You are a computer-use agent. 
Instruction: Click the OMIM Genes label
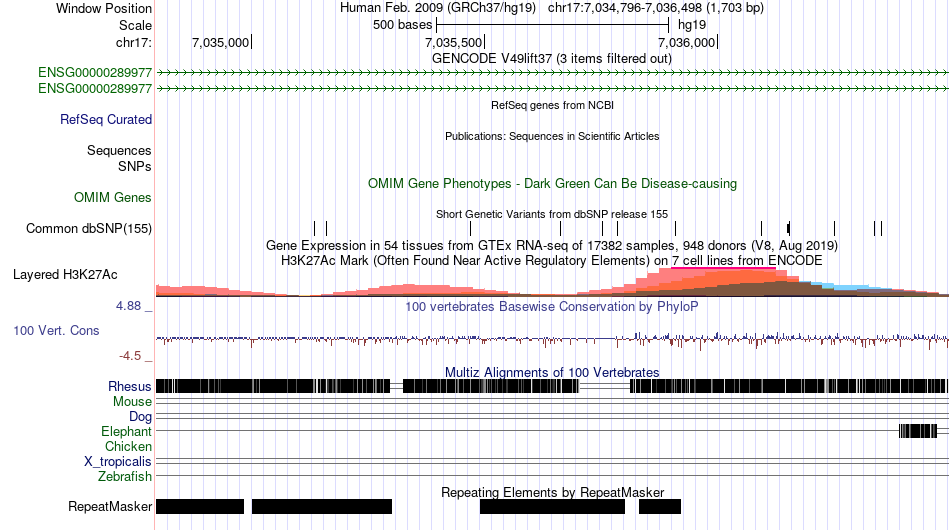point(112,197)
